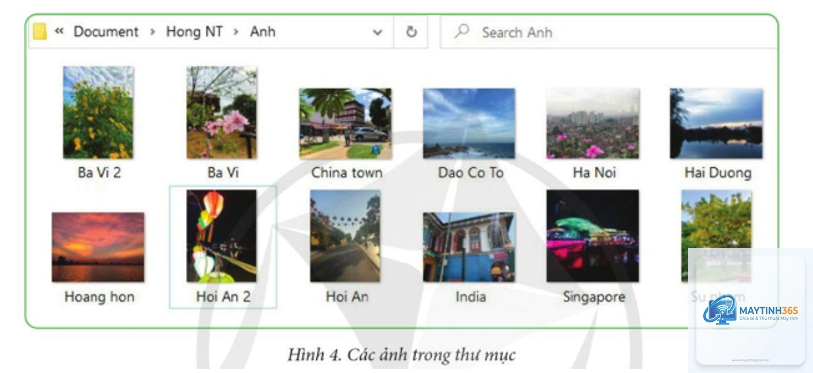The image size is (813, 373).
Task: Expand the arrow after Document breadcrumb
Action: 152,32
